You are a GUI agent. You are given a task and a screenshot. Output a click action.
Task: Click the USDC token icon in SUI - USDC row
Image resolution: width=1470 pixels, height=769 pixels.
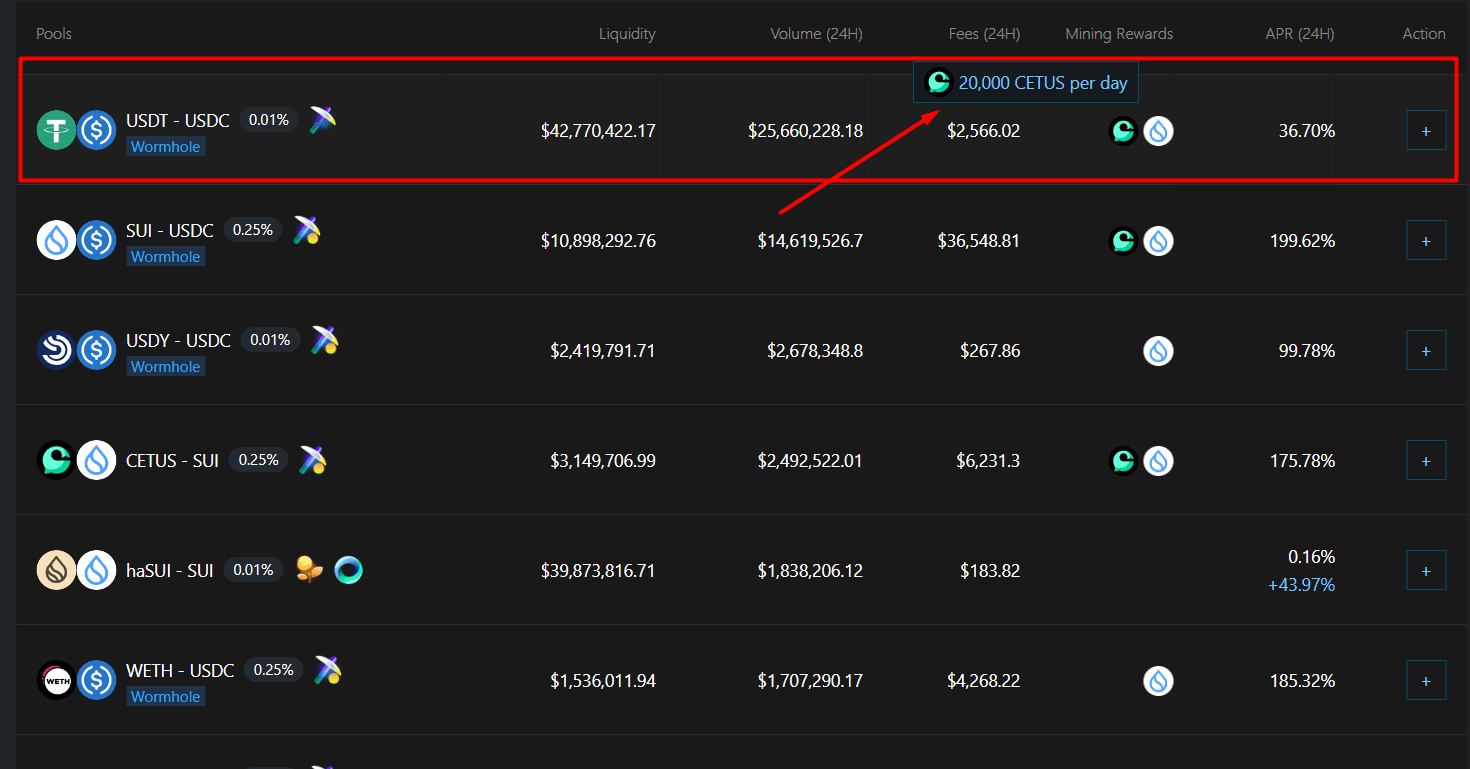point(97,240)
